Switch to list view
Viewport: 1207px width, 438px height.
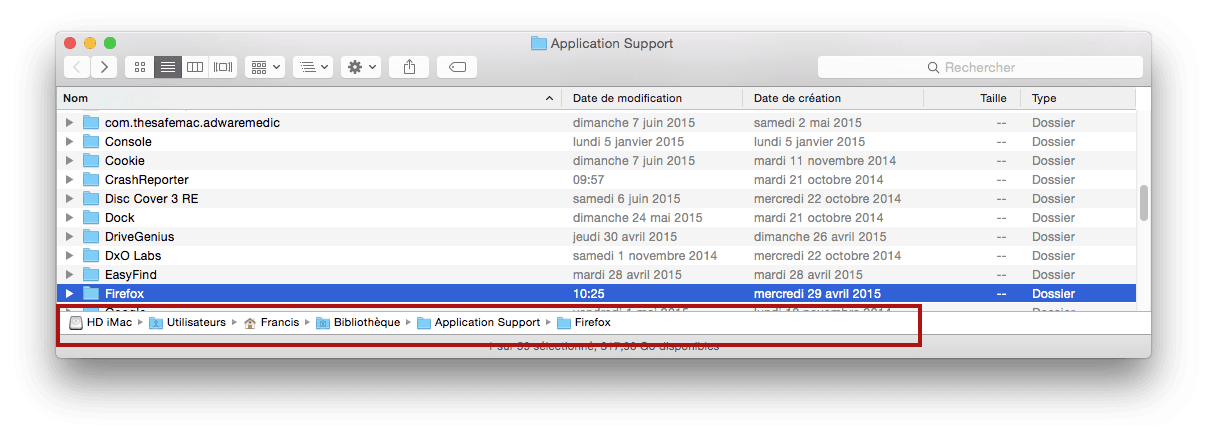168,67
